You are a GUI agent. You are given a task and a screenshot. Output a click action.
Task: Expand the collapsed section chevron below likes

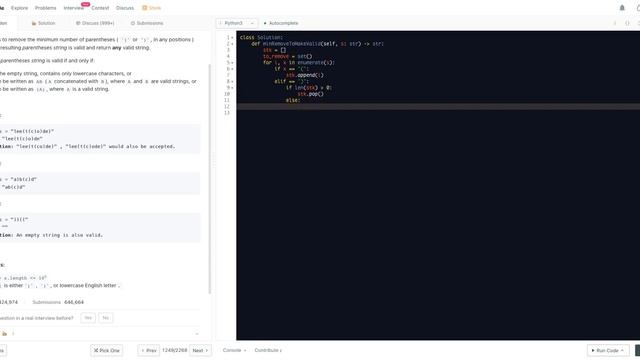point(197,334)
